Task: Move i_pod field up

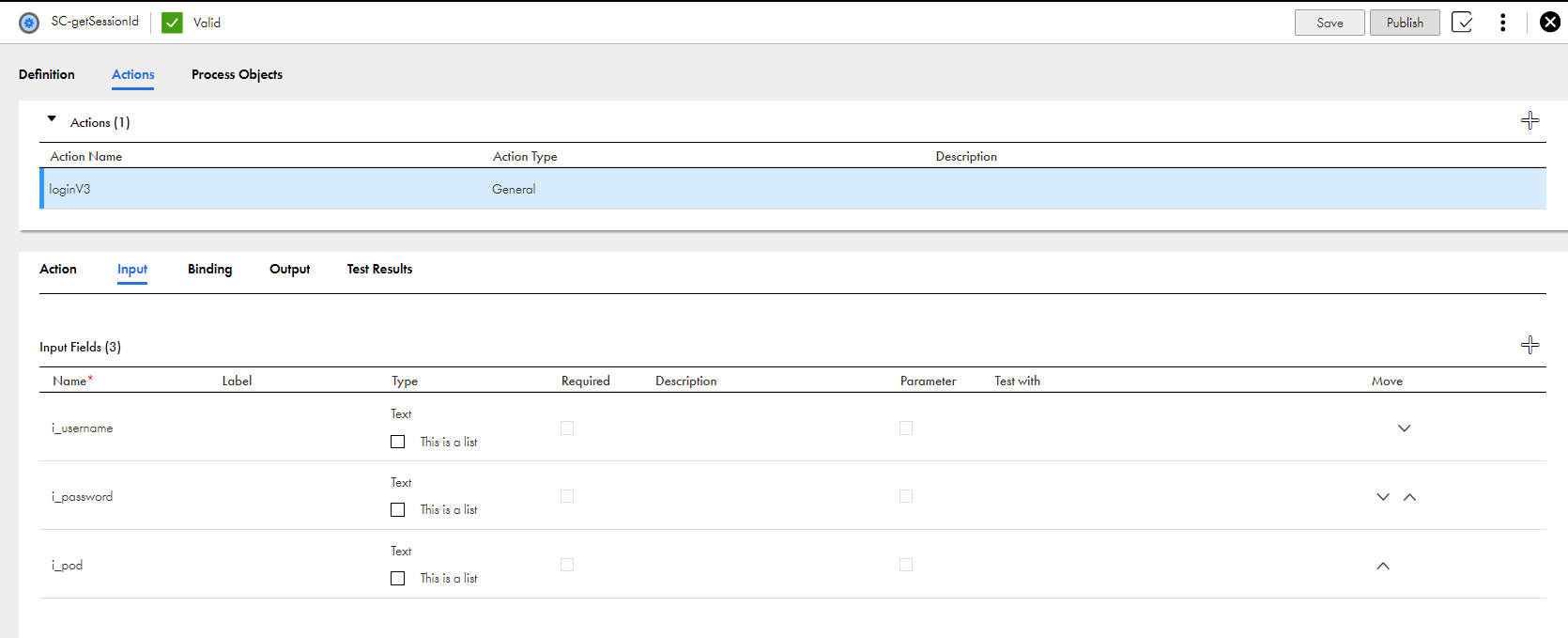Action: point(1383,566)
